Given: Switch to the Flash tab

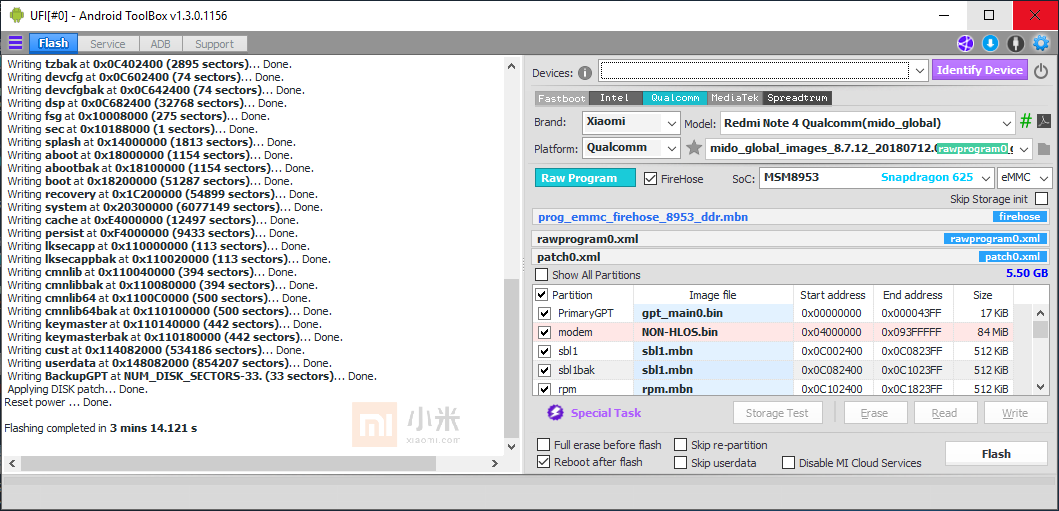Looking at the screenshot, I should point(53,43).
